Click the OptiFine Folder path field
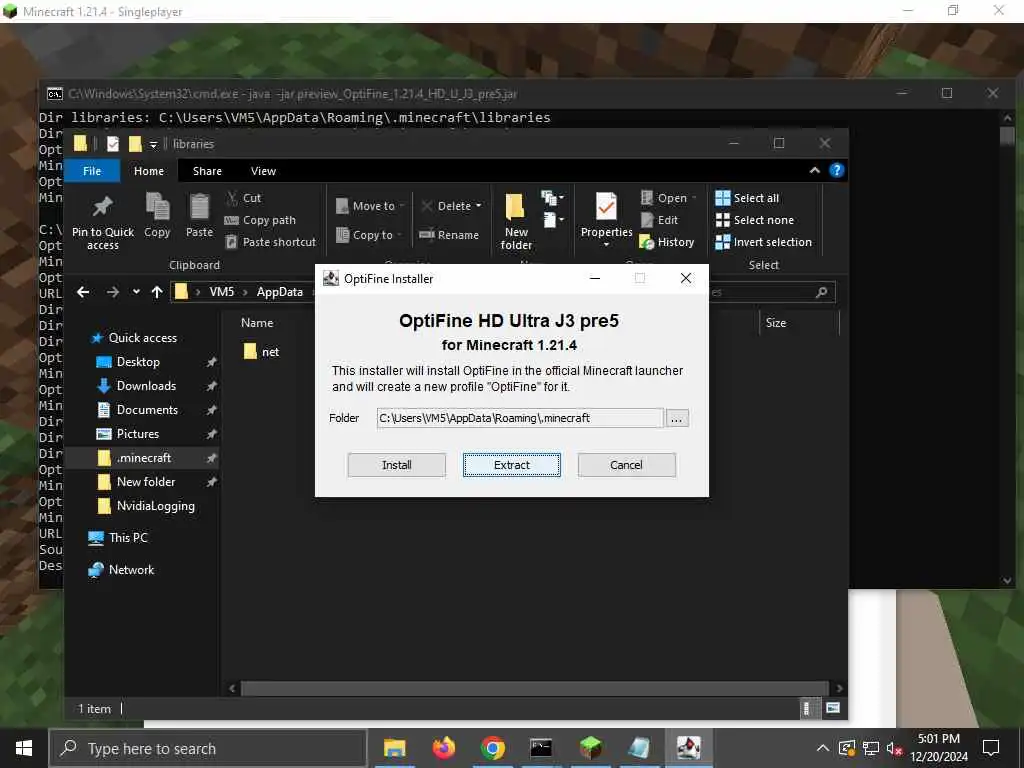This screenshot has height=768, width=1024. [x=520, y=418]
